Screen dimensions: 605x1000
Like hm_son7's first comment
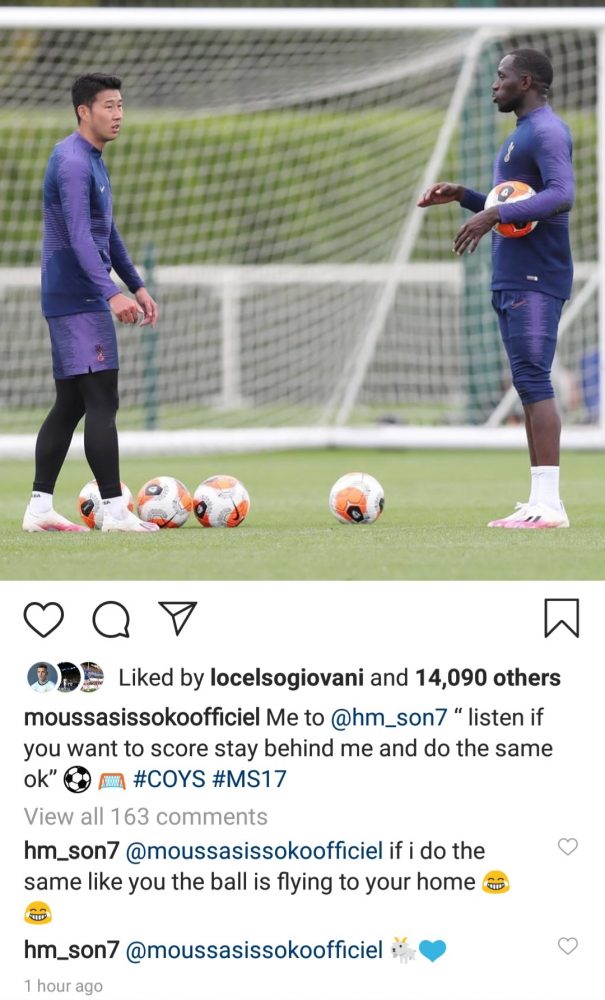pyautogui.click(x=567, y=846)
